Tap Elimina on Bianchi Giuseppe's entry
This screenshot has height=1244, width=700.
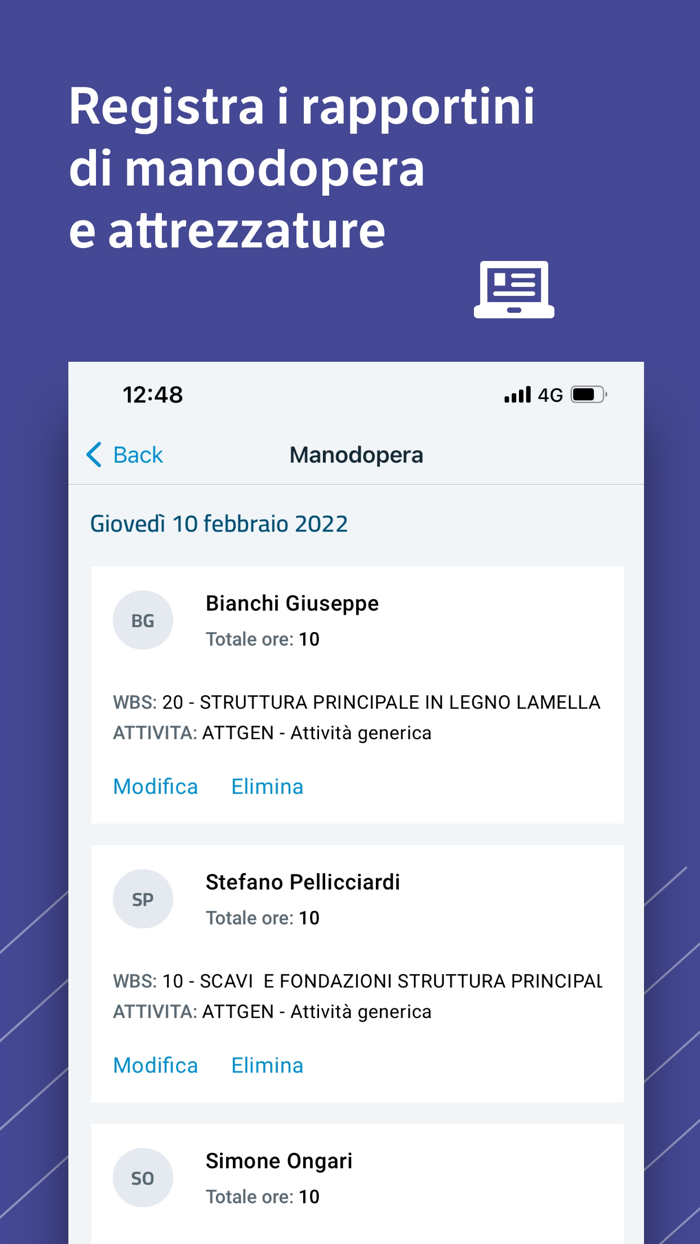267,786
